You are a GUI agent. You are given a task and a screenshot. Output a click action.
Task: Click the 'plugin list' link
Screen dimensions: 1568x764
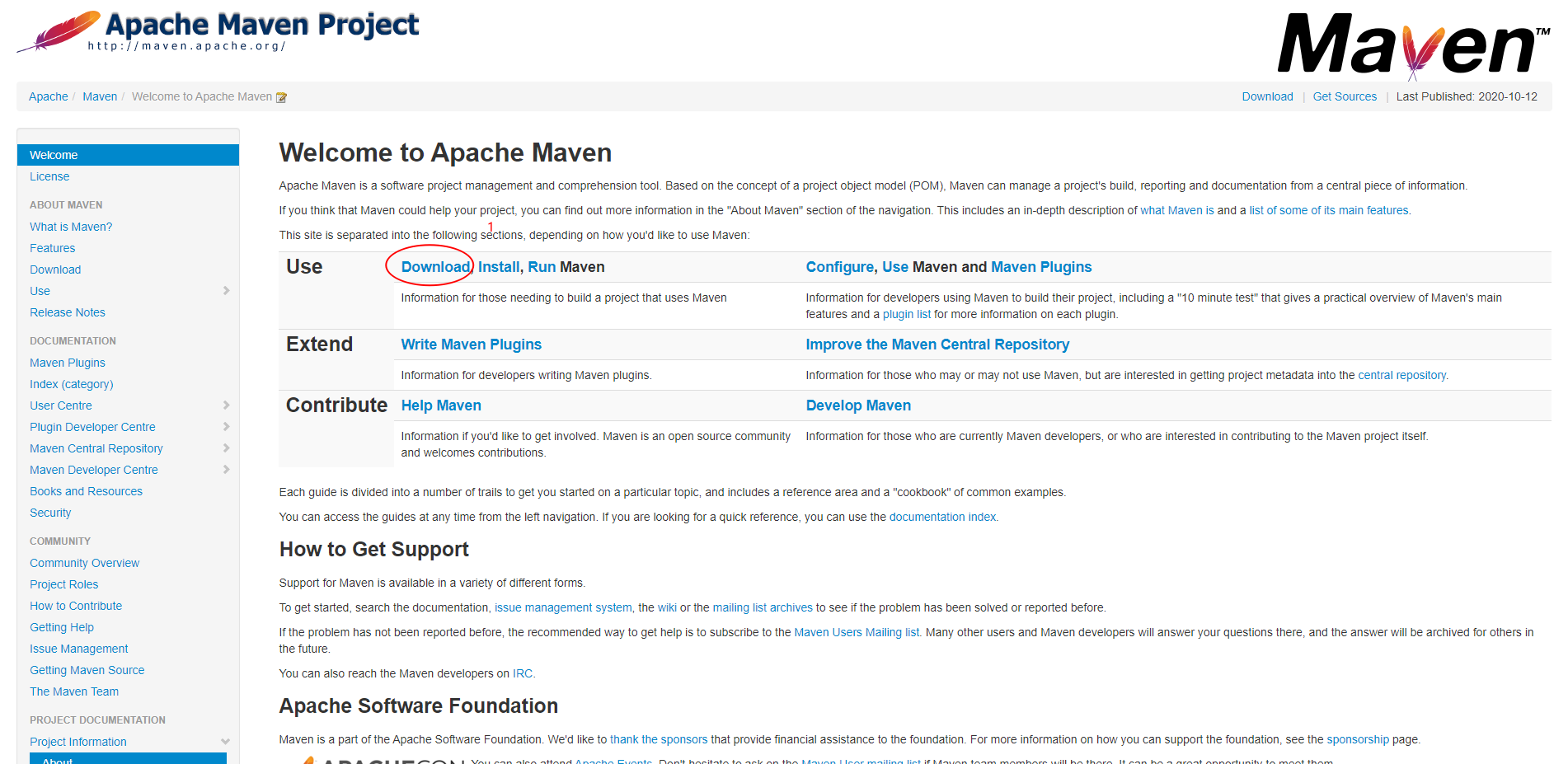point(907,314)
